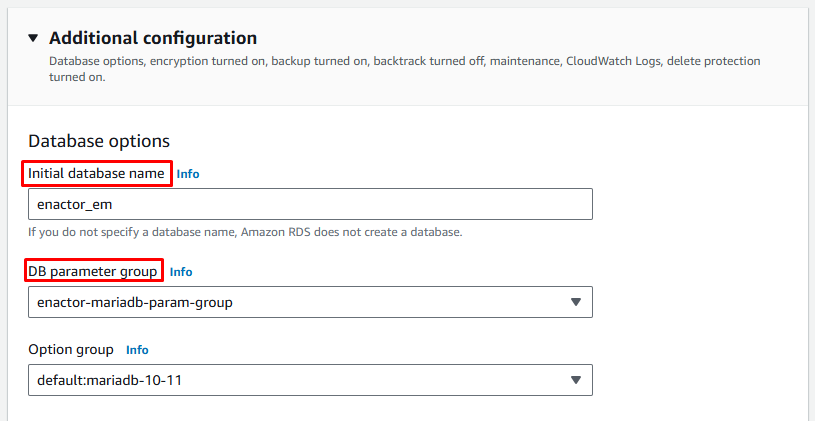Click arrow icon on Option group select

[575, 380]
